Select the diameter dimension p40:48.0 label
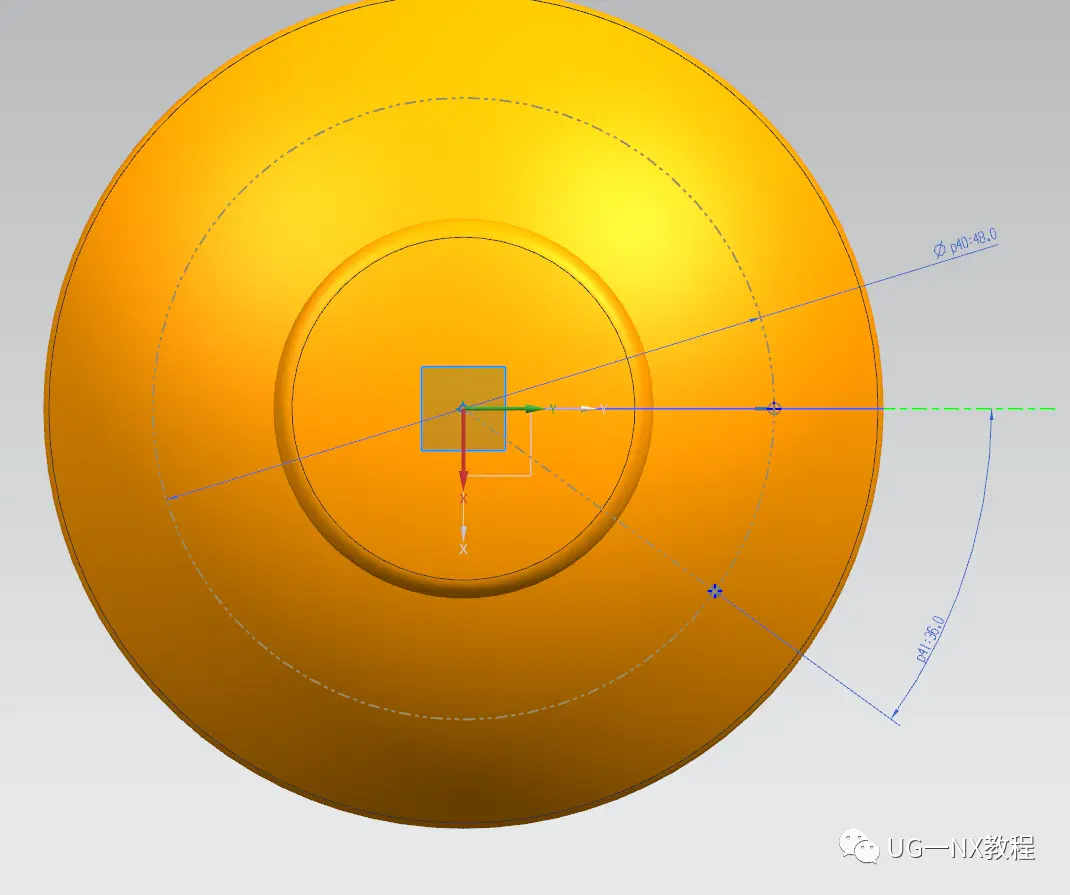The width and height of the screenshot is (1070, 895). pos(966,242)
